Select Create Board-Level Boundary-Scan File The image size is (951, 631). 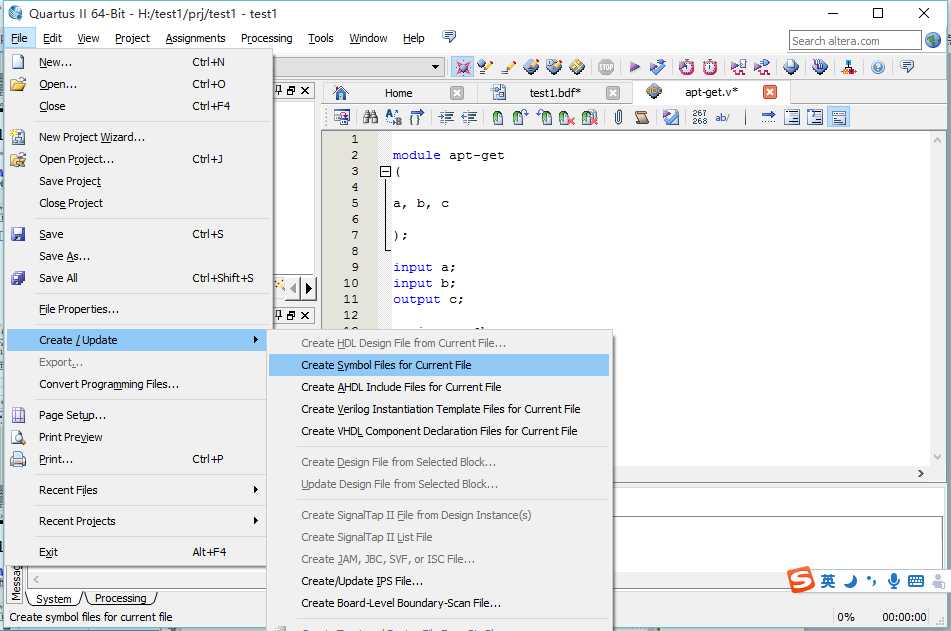[439, 603]
